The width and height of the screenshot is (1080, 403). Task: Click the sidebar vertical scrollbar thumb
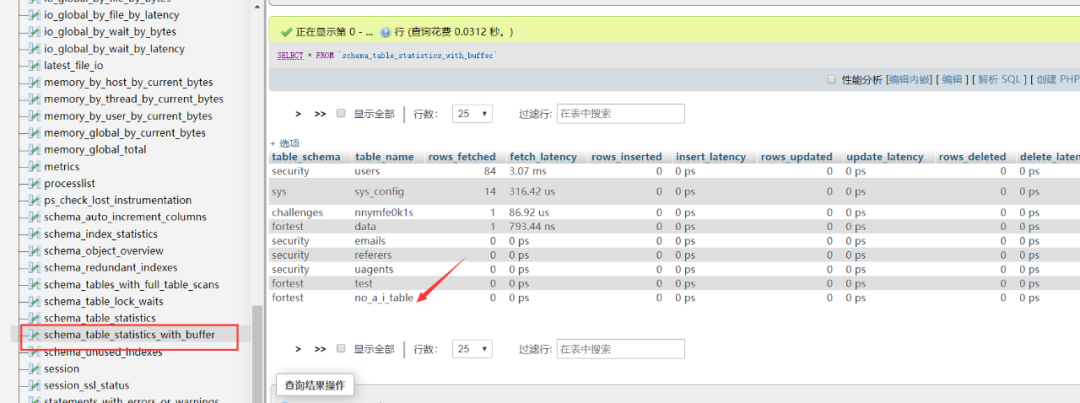[x=257, y=355]
